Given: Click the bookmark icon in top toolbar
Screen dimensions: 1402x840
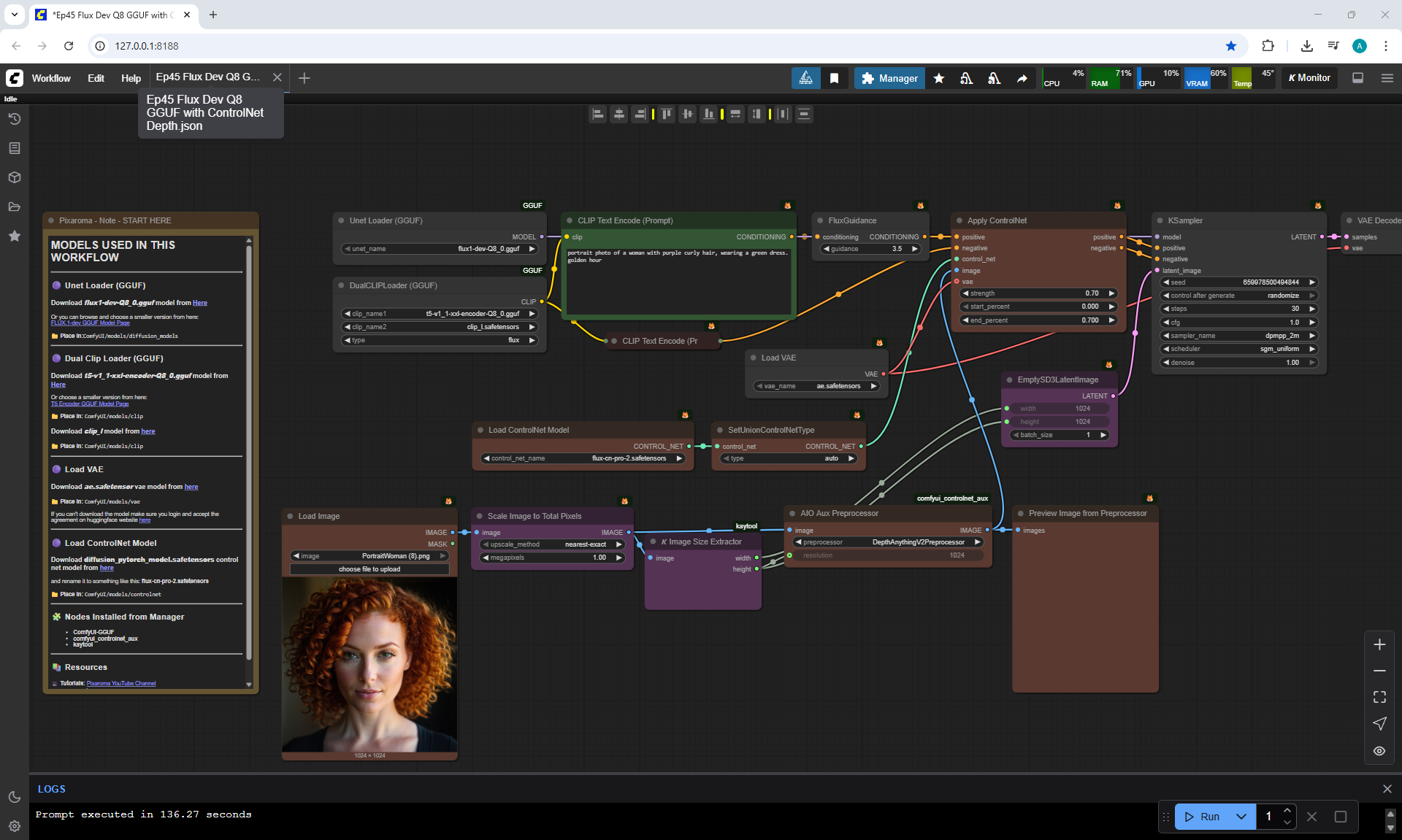Looking at the screenshot, I should [x=834, y=78].
